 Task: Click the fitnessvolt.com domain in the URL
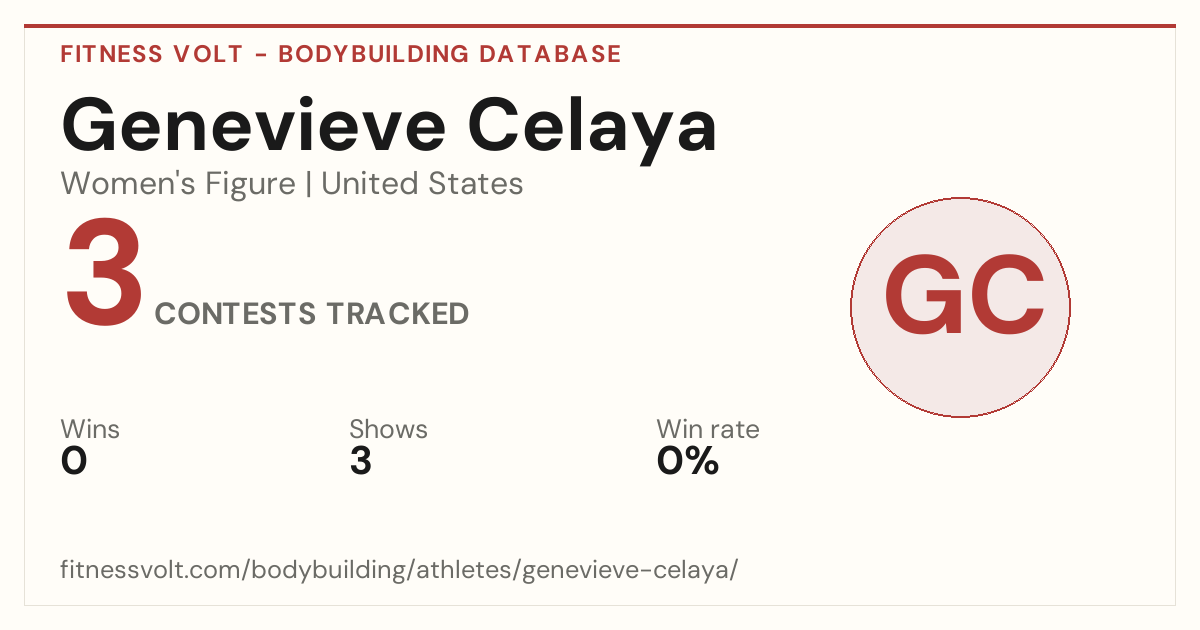148,571
